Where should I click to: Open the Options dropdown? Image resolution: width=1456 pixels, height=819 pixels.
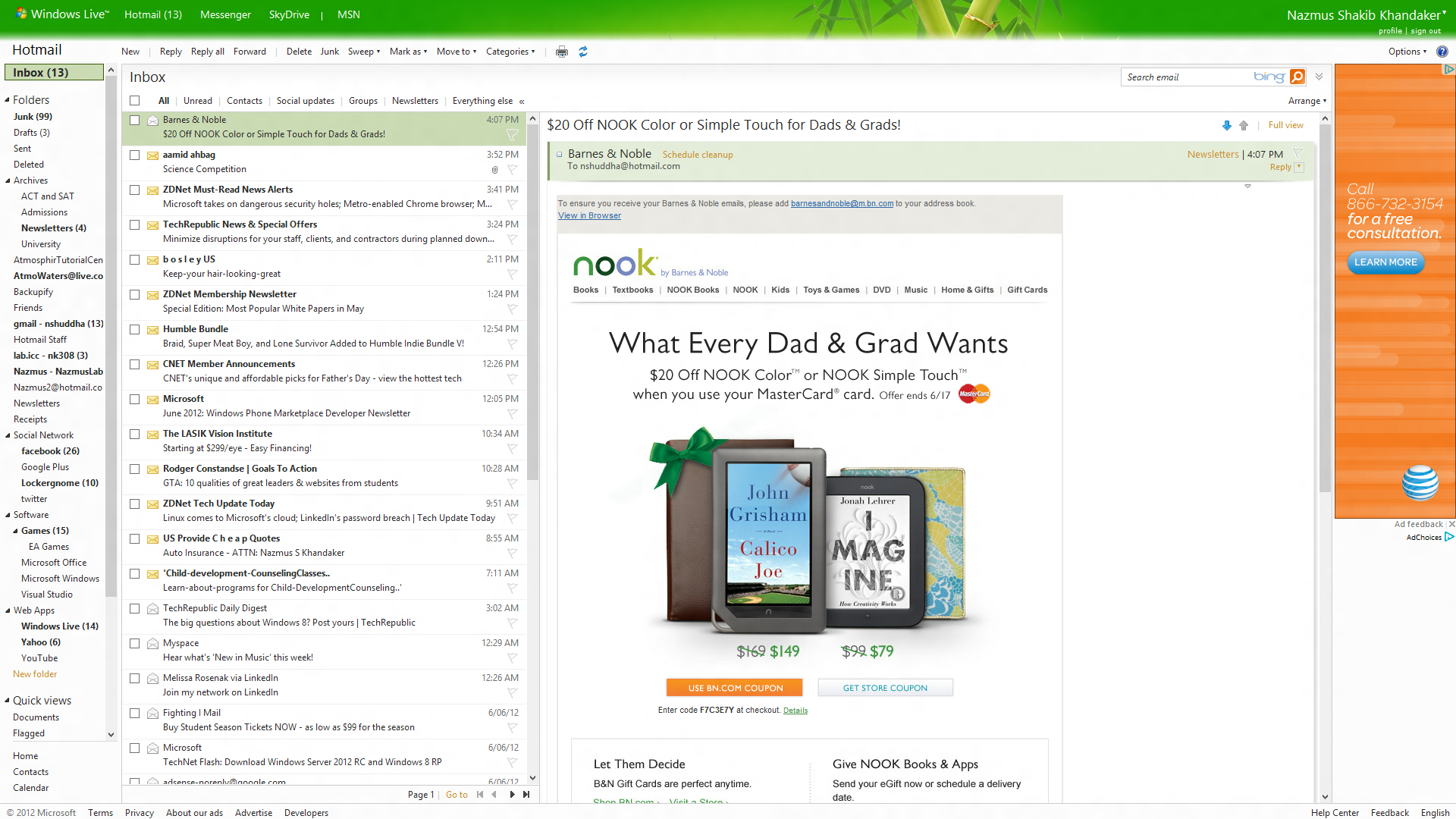tap(1407, 52)
